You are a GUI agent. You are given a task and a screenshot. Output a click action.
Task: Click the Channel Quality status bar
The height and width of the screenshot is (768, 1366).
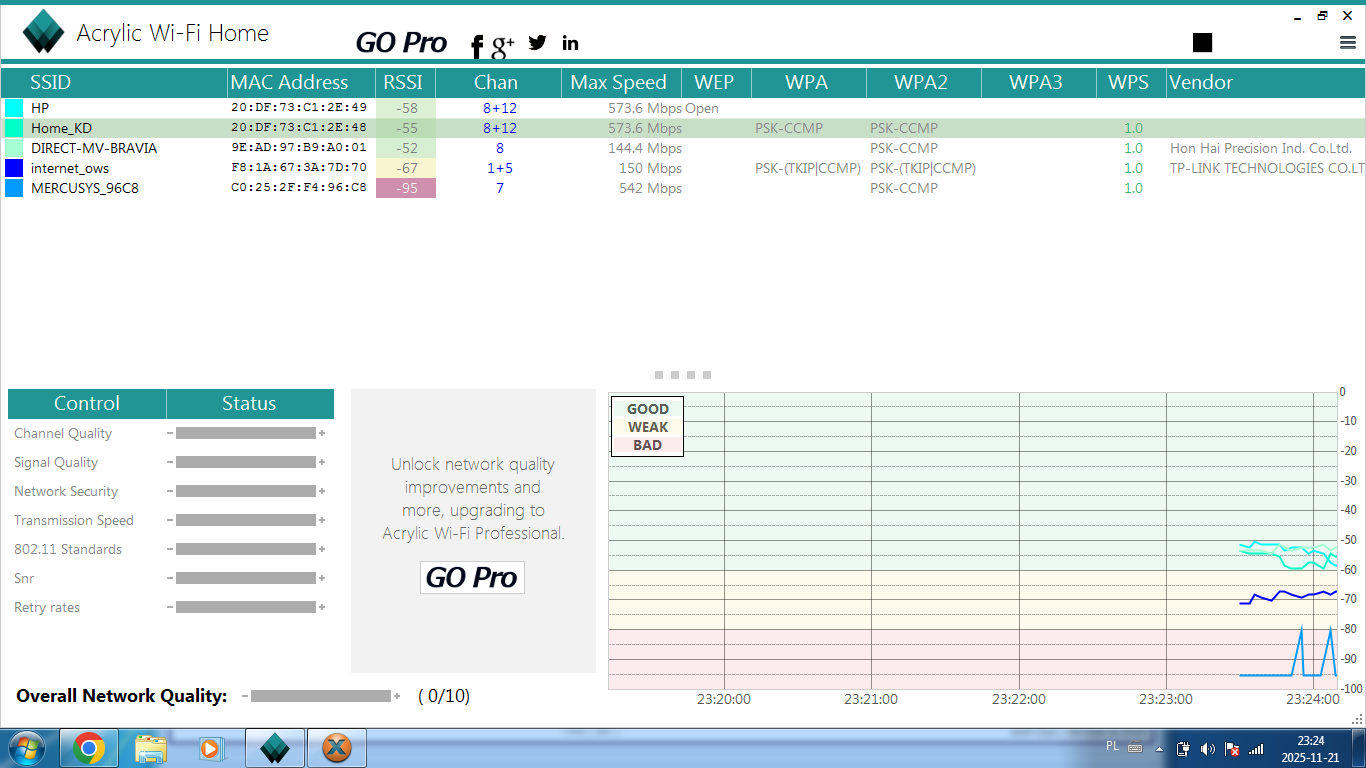click(x=246, y=433)
